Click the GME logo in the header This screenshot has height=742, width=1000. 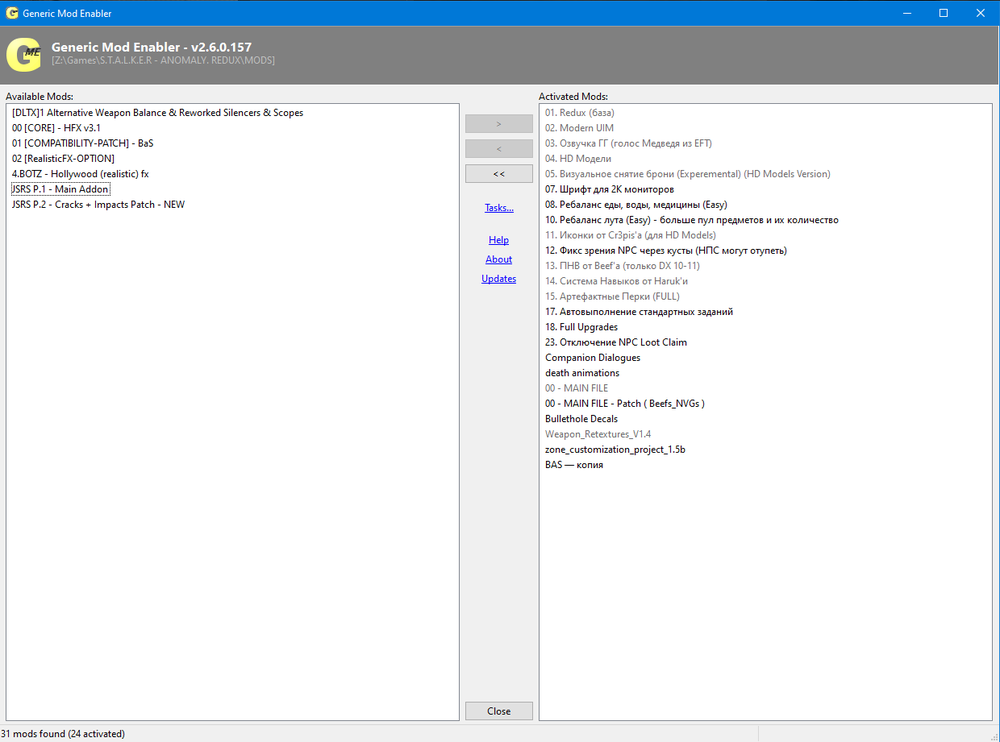(24, 54)
